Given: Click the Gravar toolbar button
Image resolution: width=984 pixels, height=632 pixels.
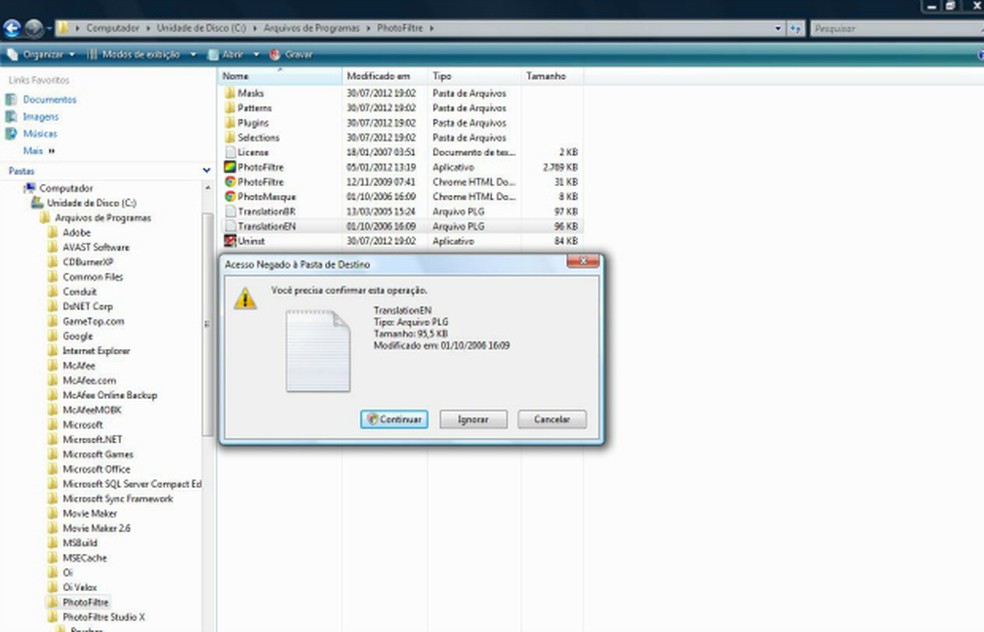Looking at the screenshot, I should click(291, 55).
